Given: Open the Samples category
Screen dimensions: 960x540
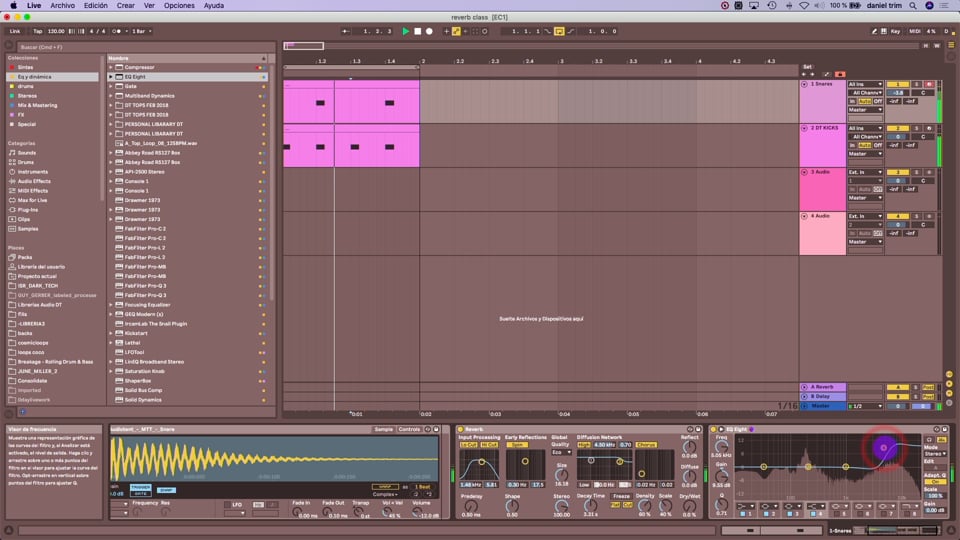Looking at the screenshot, I should [x=28, y=229].
